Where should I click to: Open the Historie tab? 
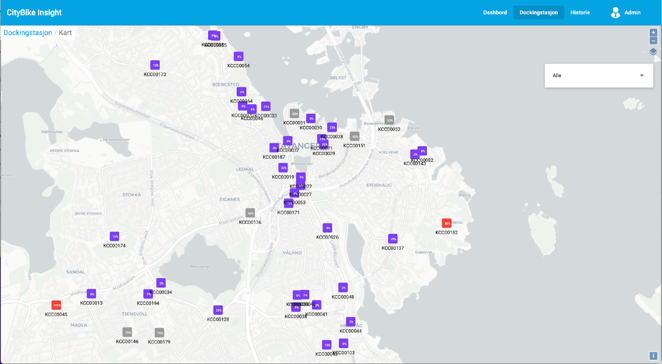click(x=580, y=13)
